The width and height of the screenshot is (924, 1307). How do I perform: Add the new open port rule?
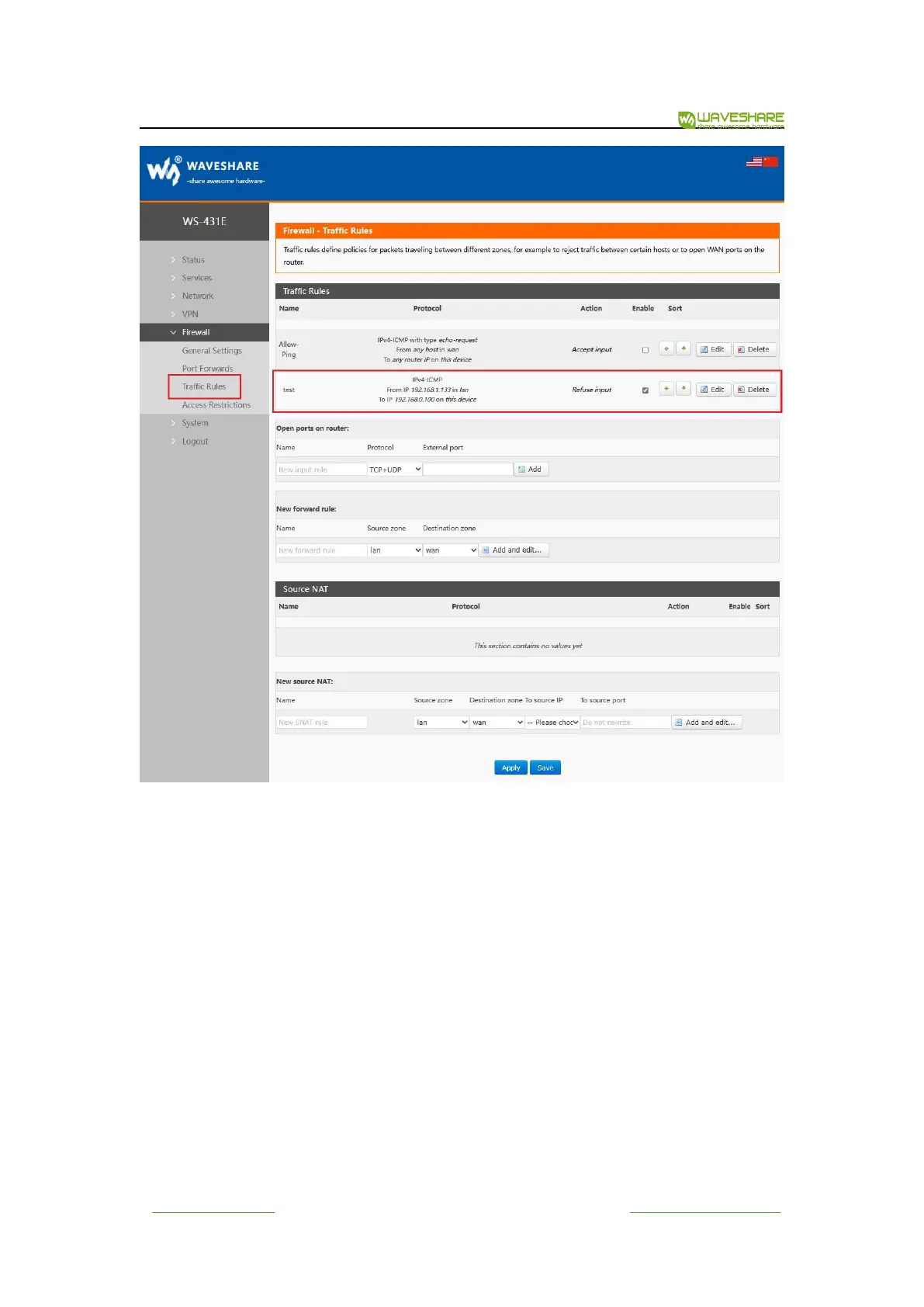pyautogui.click(x=531, y=470)
